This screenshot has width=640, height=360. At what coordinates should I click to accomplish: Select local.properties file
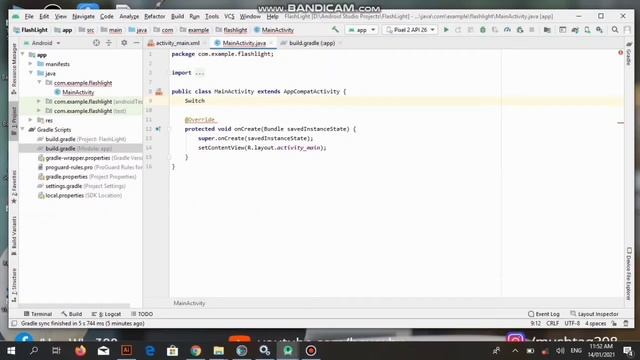pos(81,195)
